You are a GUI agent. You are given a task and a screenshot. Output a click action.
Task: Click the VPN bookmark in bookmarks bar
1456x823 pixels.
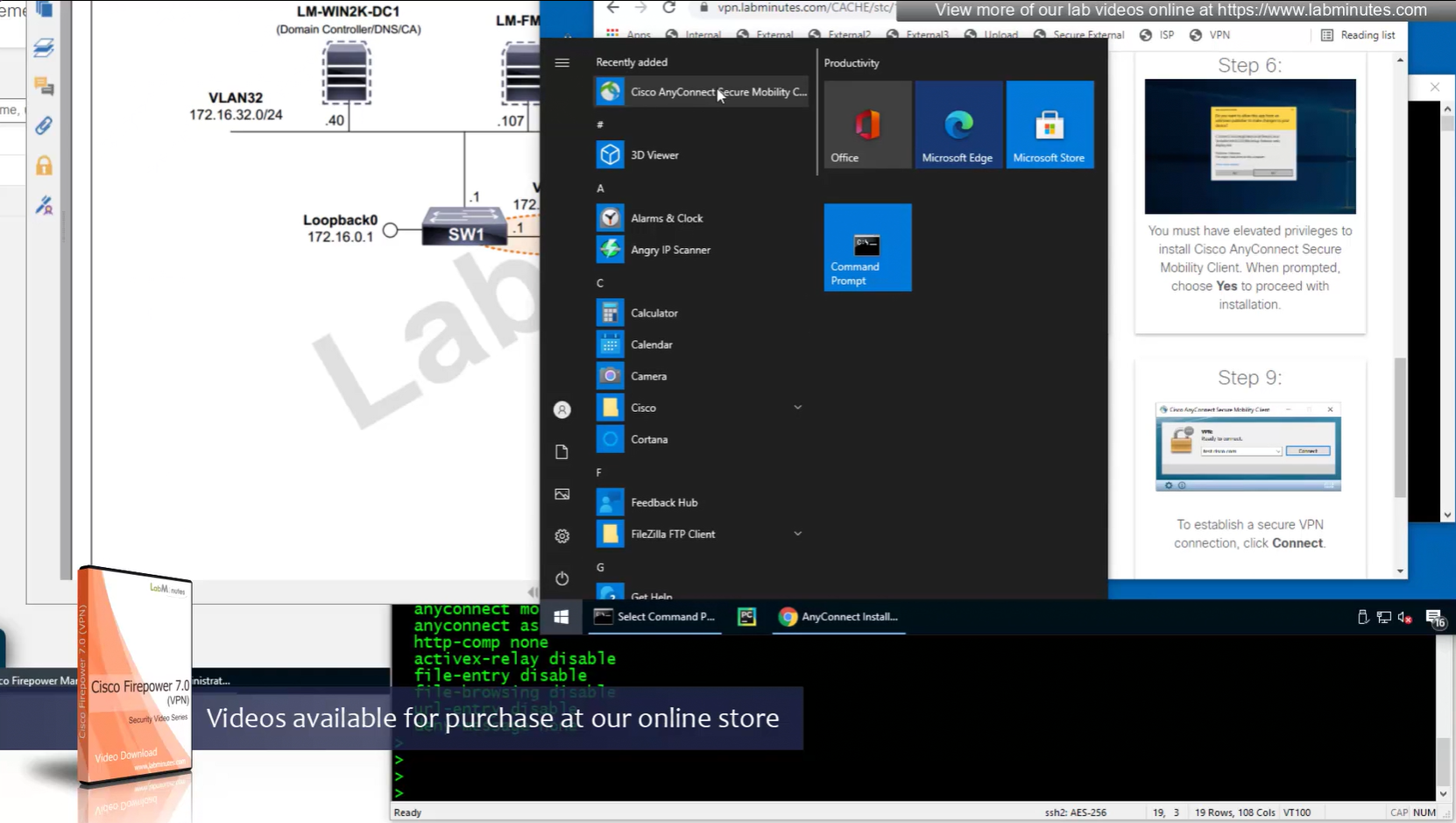(1210, 35)
